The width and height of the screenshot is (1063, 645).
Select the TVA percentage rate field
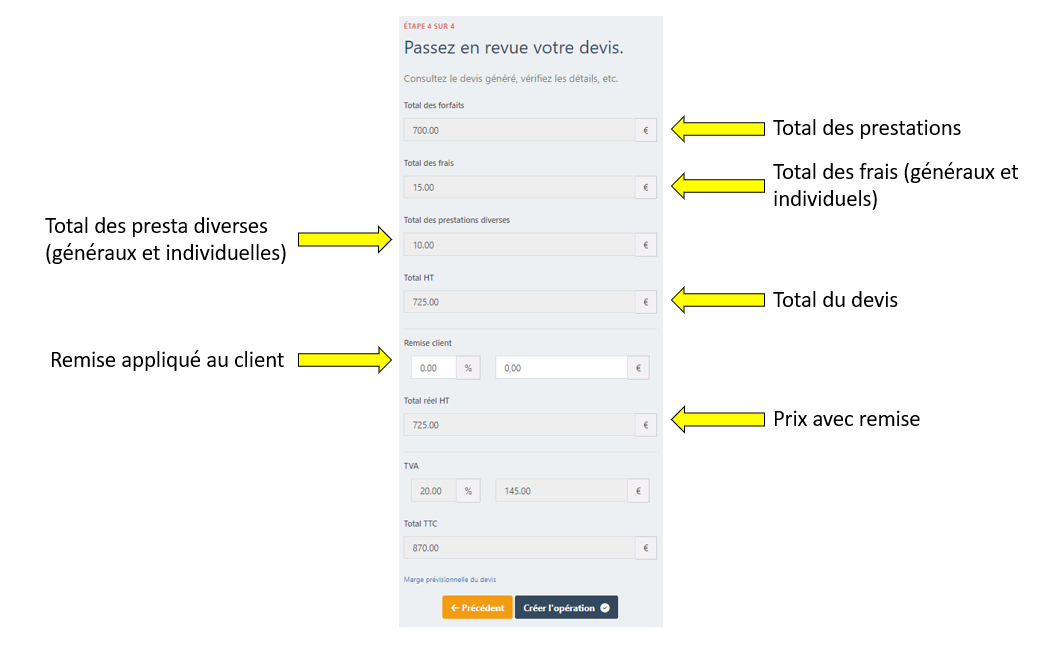[x=433, y=491]
